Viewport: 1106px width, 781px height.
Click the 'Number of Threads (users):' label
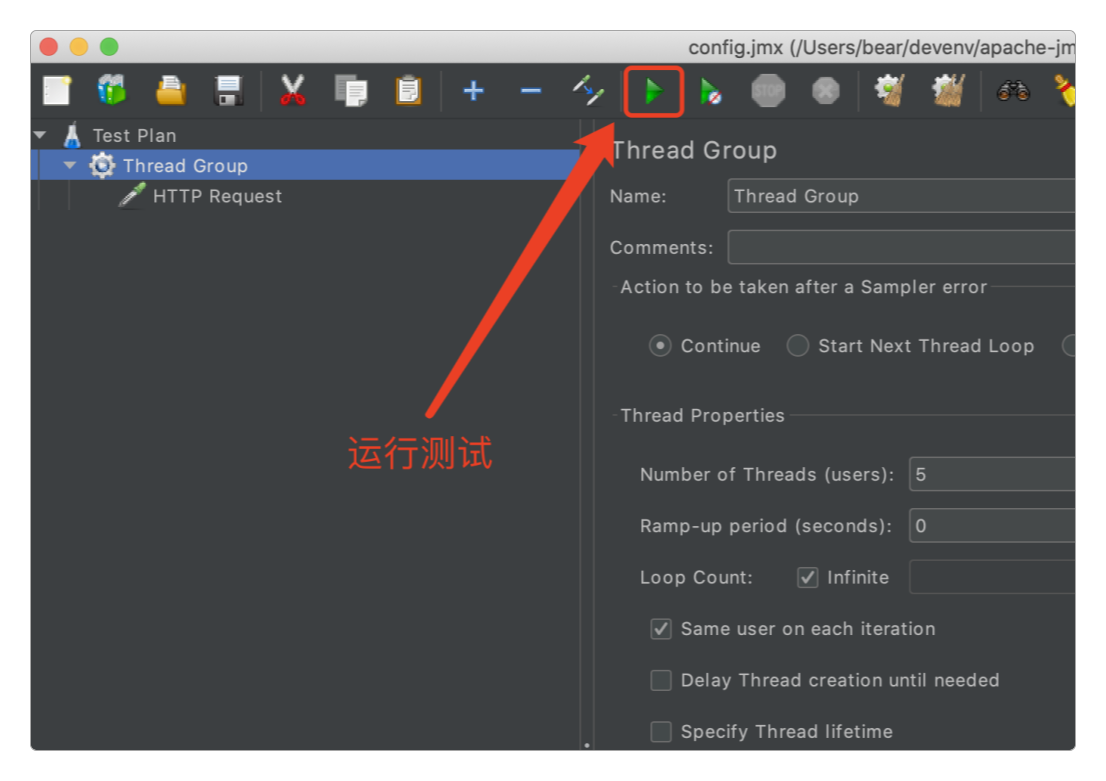(x=767, y=475)
